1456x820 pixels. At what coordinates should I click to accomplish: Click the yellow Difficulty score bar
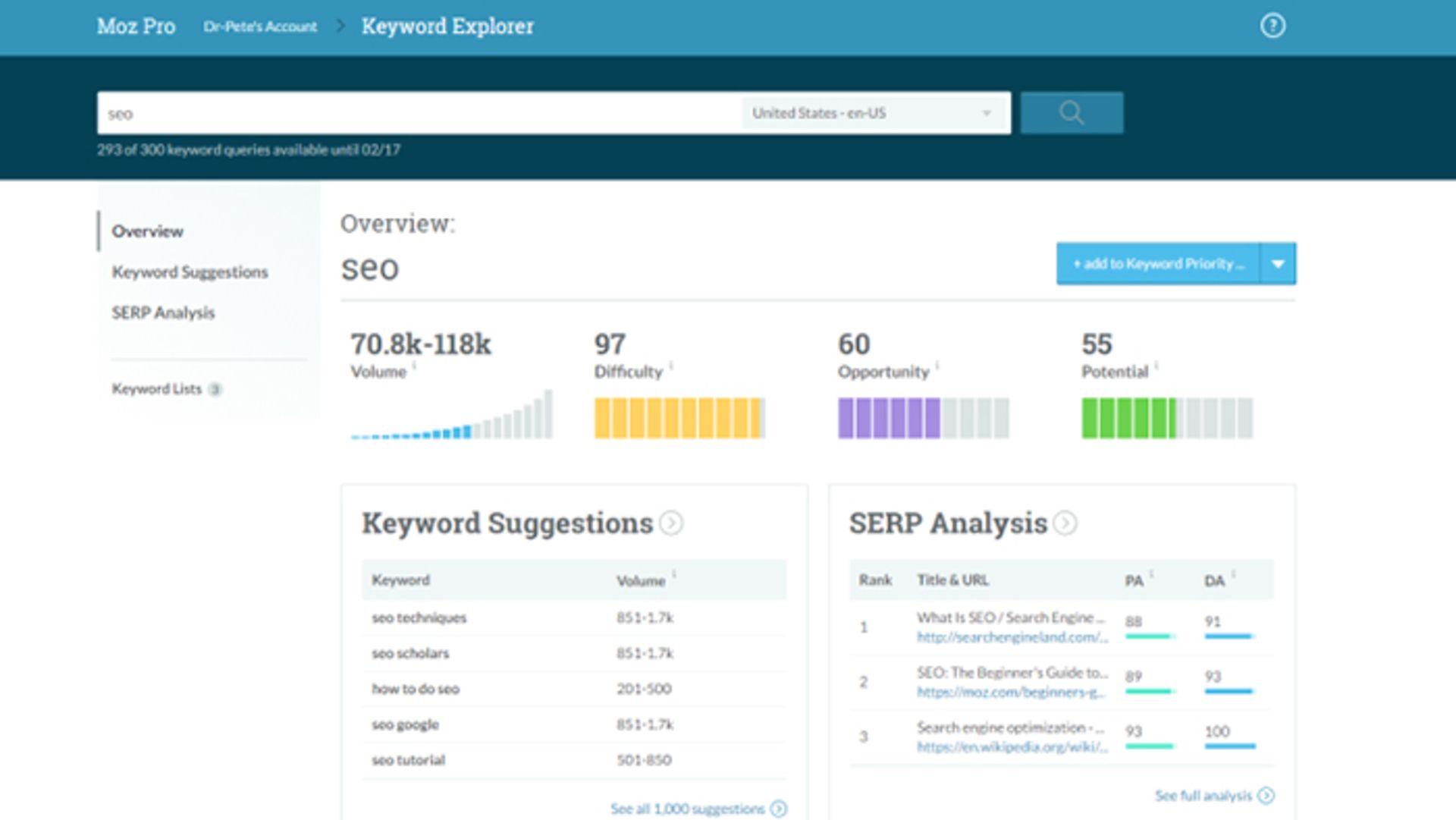point(679,418)
